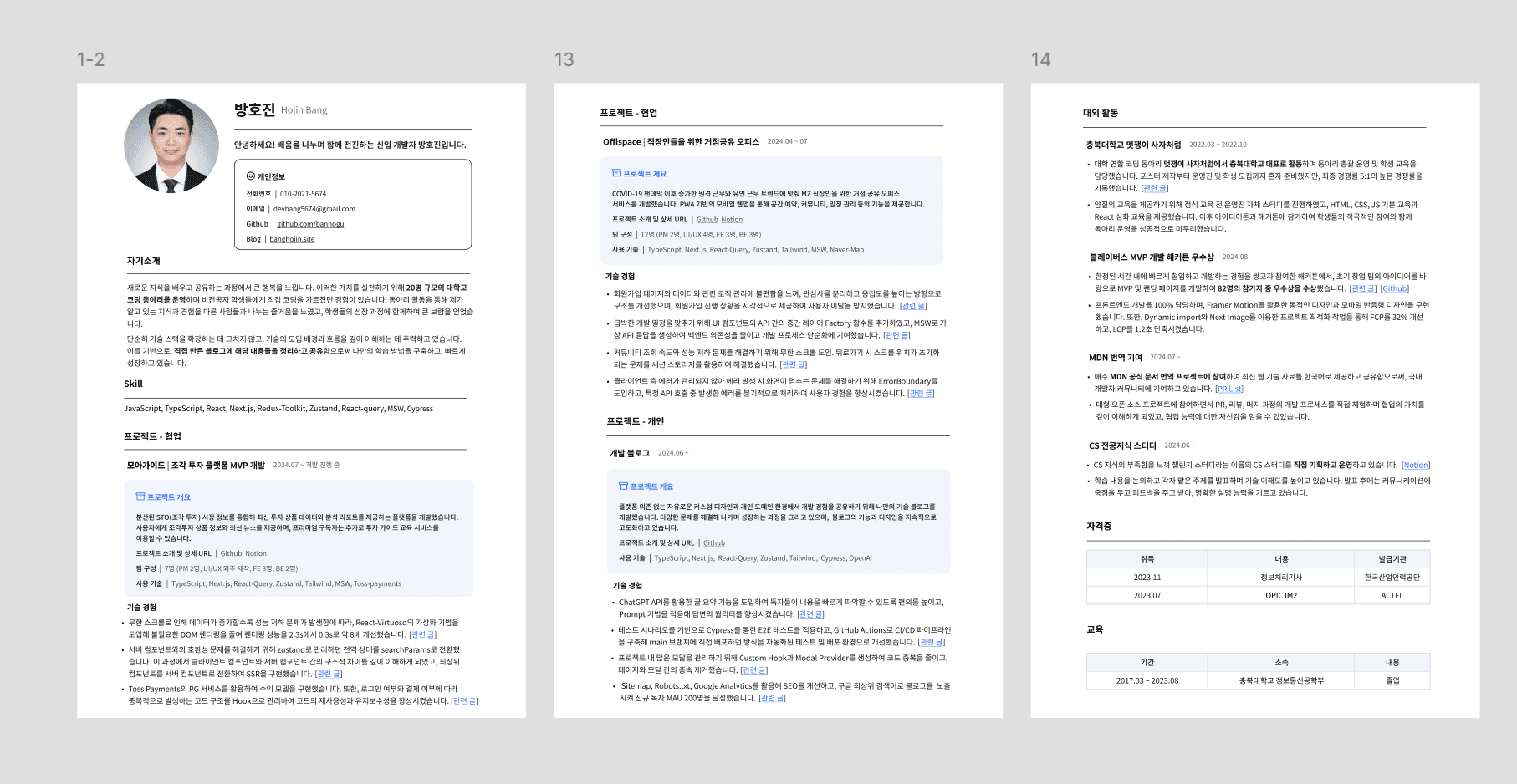Select the circular profile photo
The width and height of the screenshot is (1517, 784).
click(171, 145)
